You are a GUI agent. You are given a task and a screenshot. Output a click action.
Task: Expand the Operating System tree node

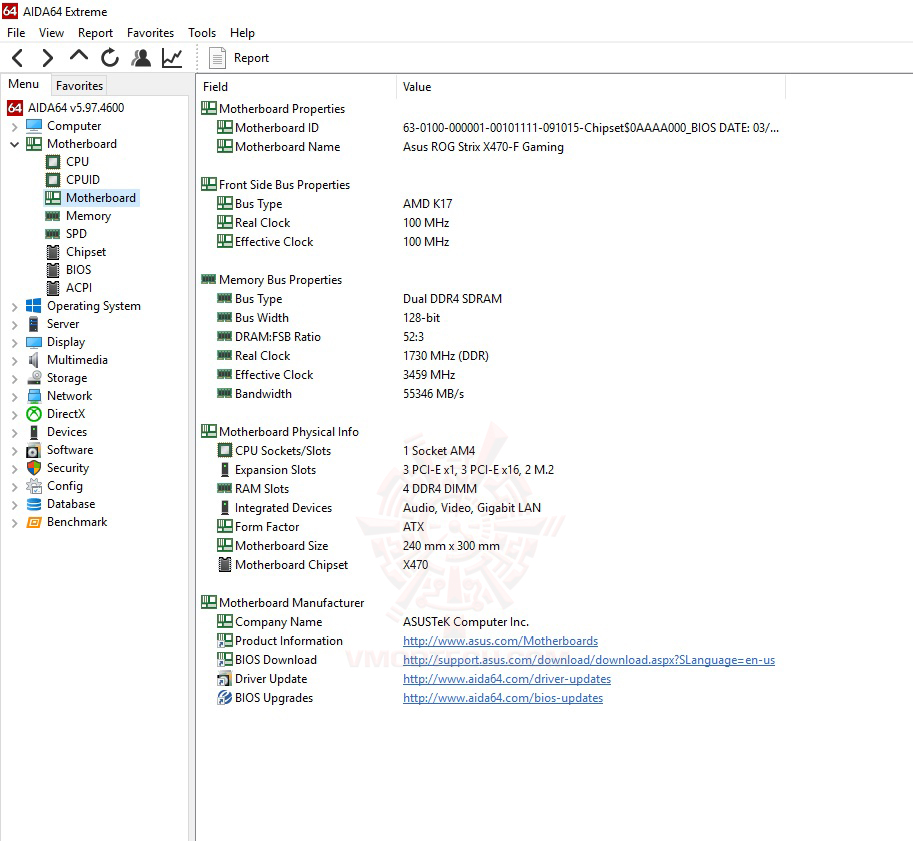(15, 306)
